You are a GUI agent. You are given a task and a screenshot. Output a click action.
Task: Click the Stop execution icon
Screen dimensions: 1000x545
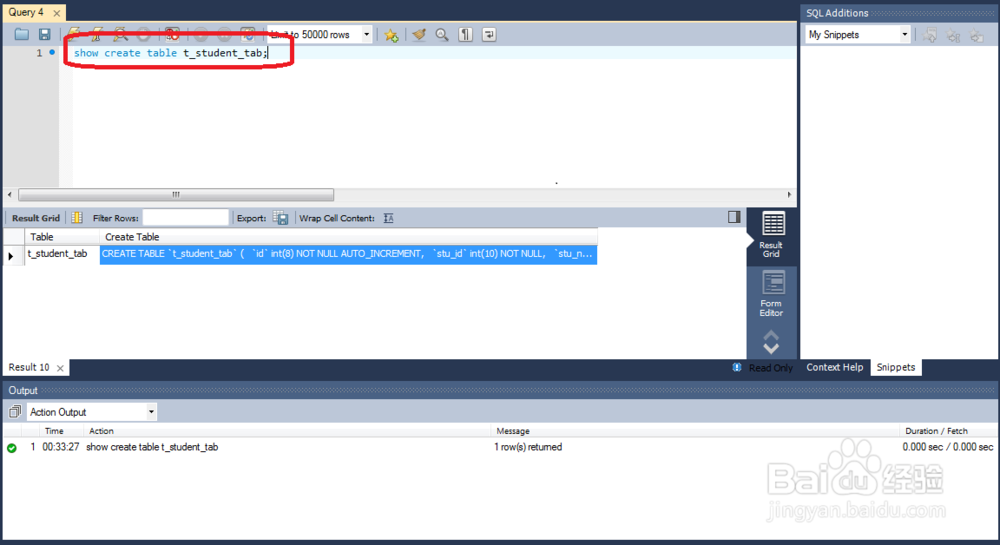click(x=144, y=34)
